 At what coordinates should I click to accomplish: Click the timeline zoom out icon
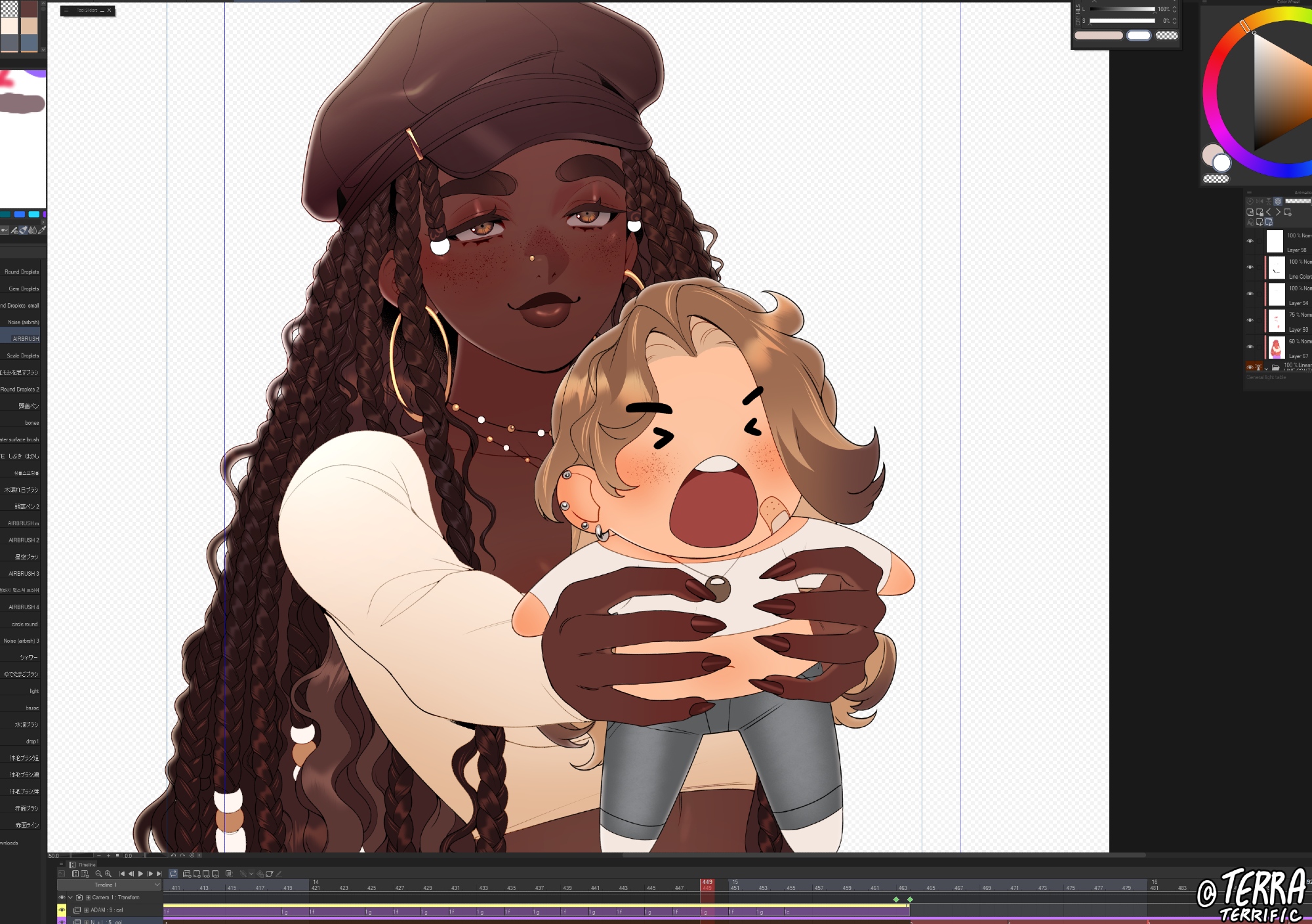point(98,874)
